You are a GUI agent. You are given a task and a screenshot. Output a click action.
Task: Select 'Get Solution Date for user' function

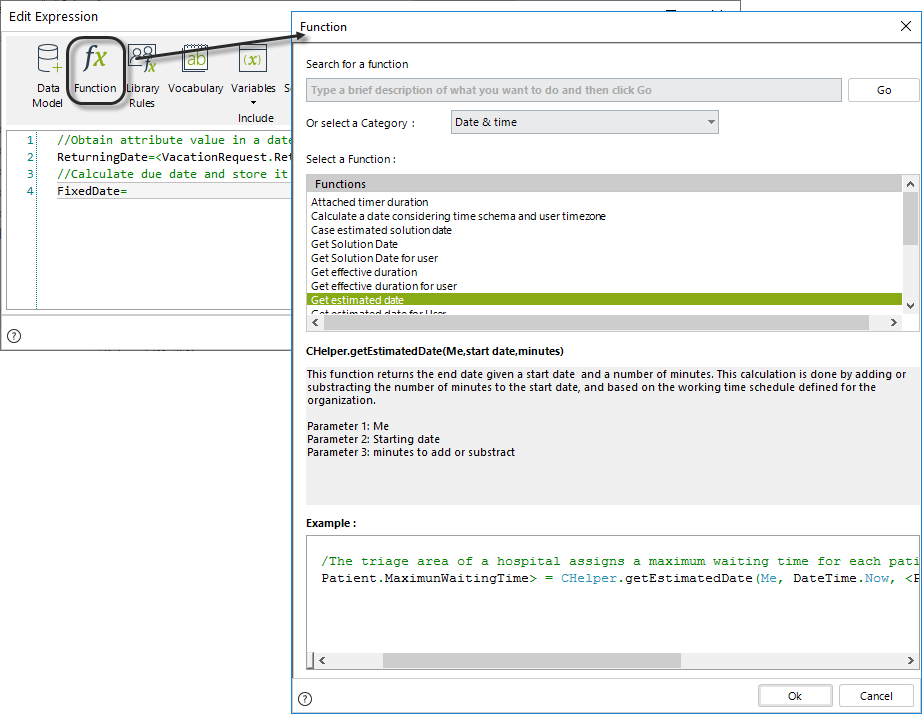[x=374, y=258]
